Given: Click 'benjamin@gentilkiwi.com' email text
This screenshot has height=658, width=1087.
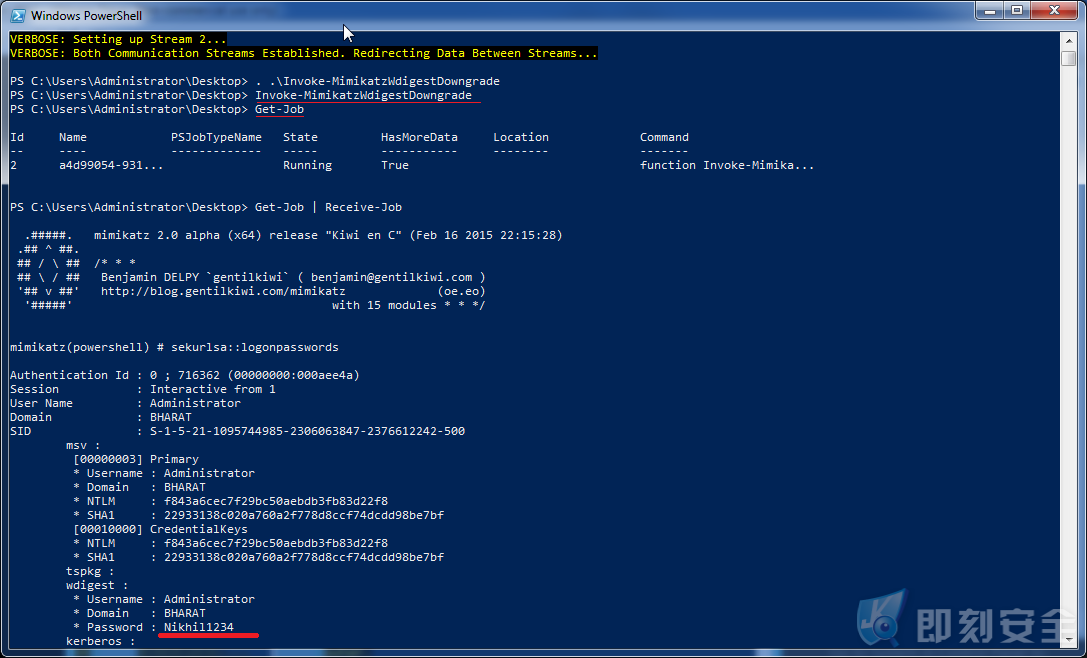Looking at the screenshot, I should pos(391,277).
